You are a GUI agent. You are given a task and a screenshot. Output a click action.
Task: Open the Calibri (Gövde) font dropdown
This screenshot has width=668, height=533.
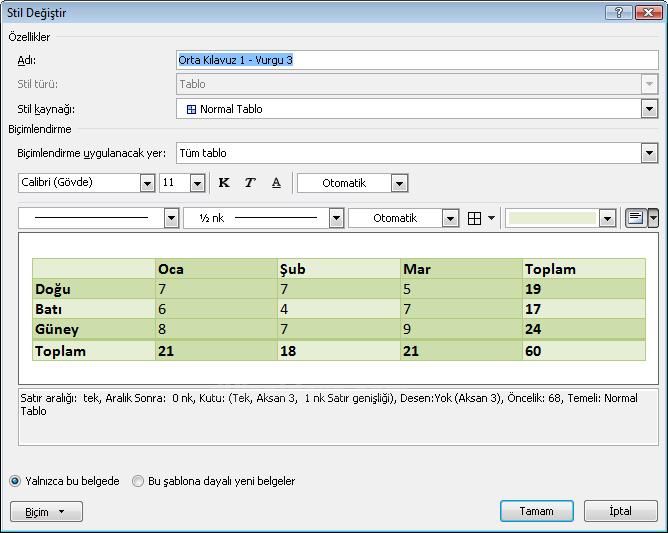click(147, 183)
